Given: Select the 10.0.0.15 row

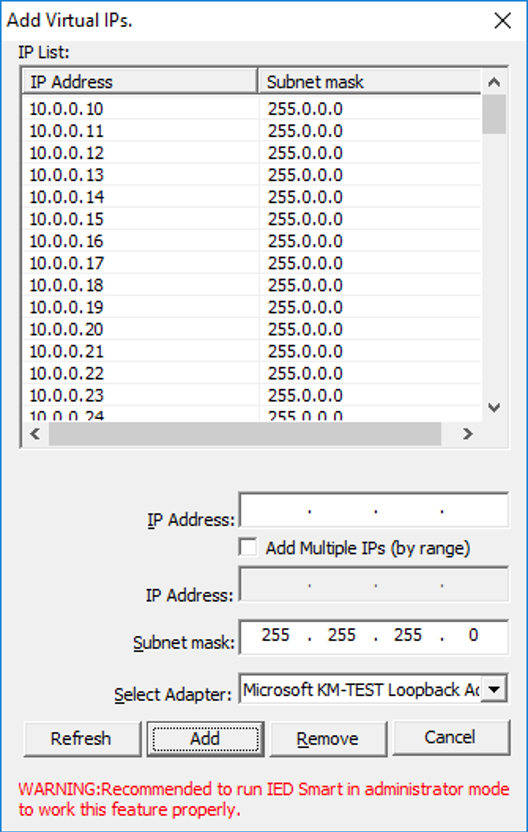Looking at the screenshot, I should (x=252, y=219).
